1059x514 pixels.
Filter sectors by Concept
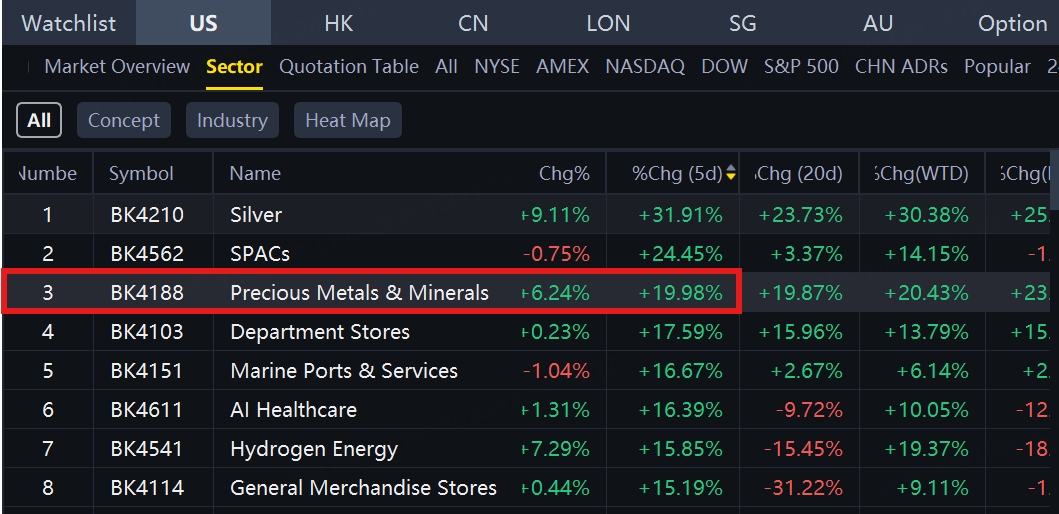point(124,120)
